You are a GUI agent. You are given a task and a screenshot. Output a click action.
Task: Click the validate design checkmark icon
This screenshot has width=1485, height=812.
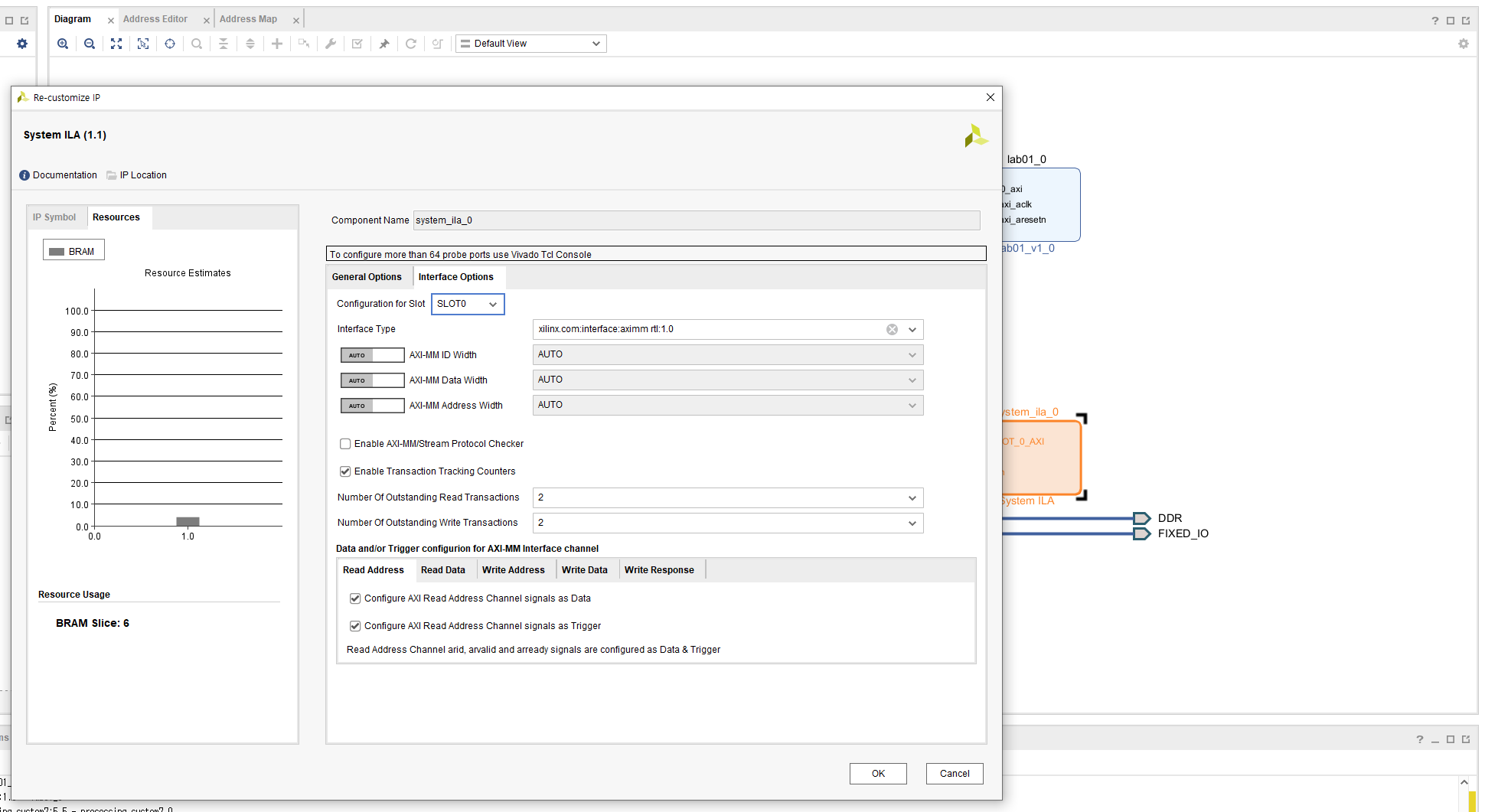point(357,44)
